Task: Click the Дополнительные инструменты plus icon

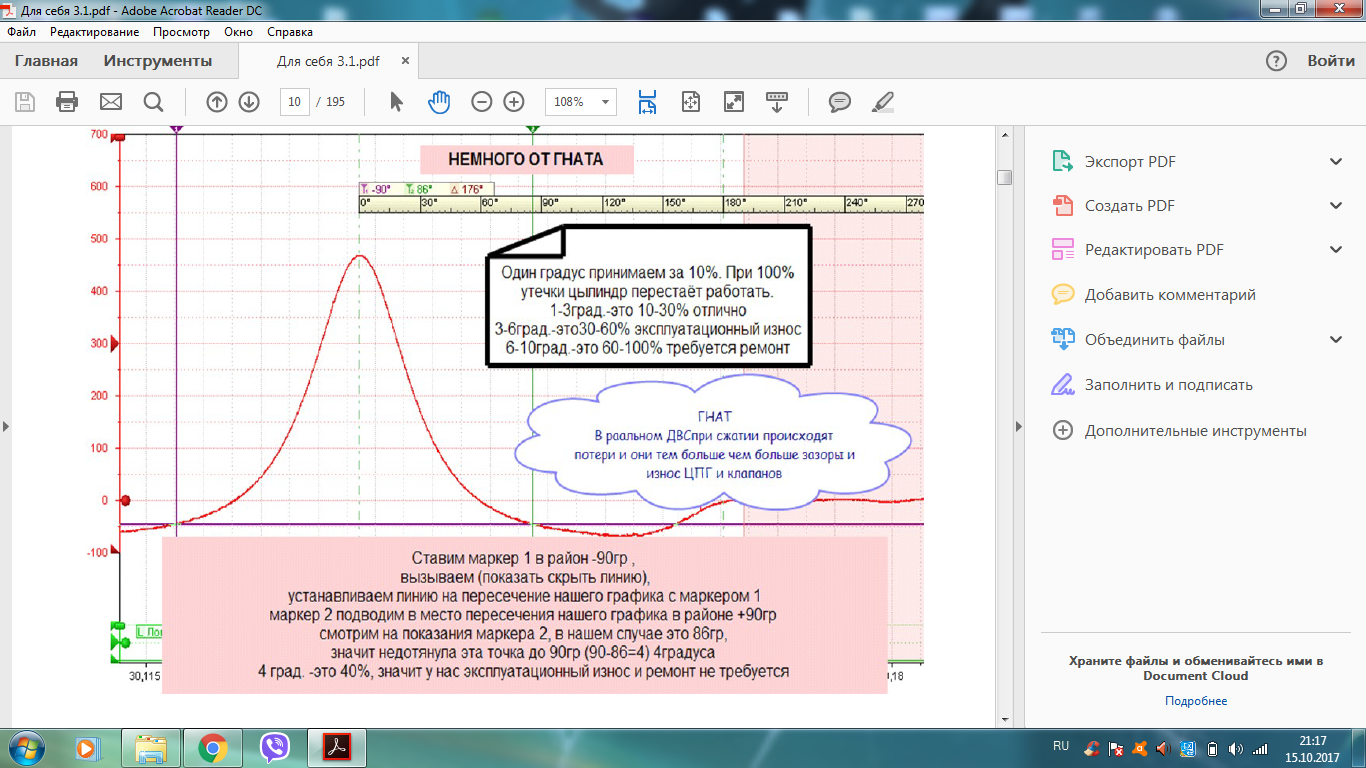Action: (x=1064, y=430)
